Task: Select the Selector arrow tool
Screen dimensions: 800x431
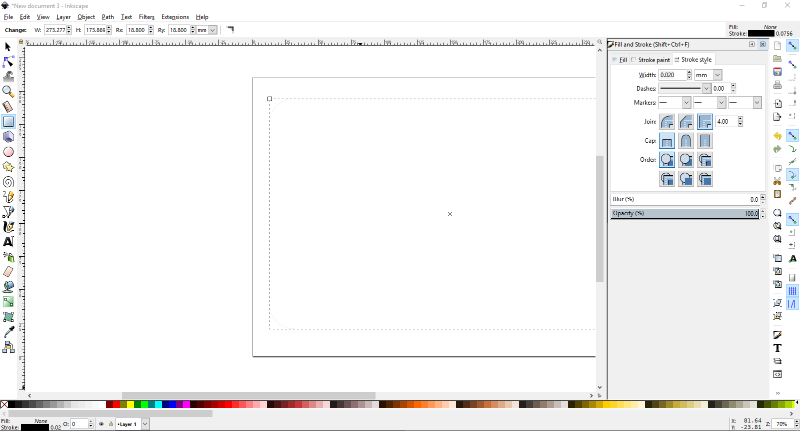Action: (8, 46)
